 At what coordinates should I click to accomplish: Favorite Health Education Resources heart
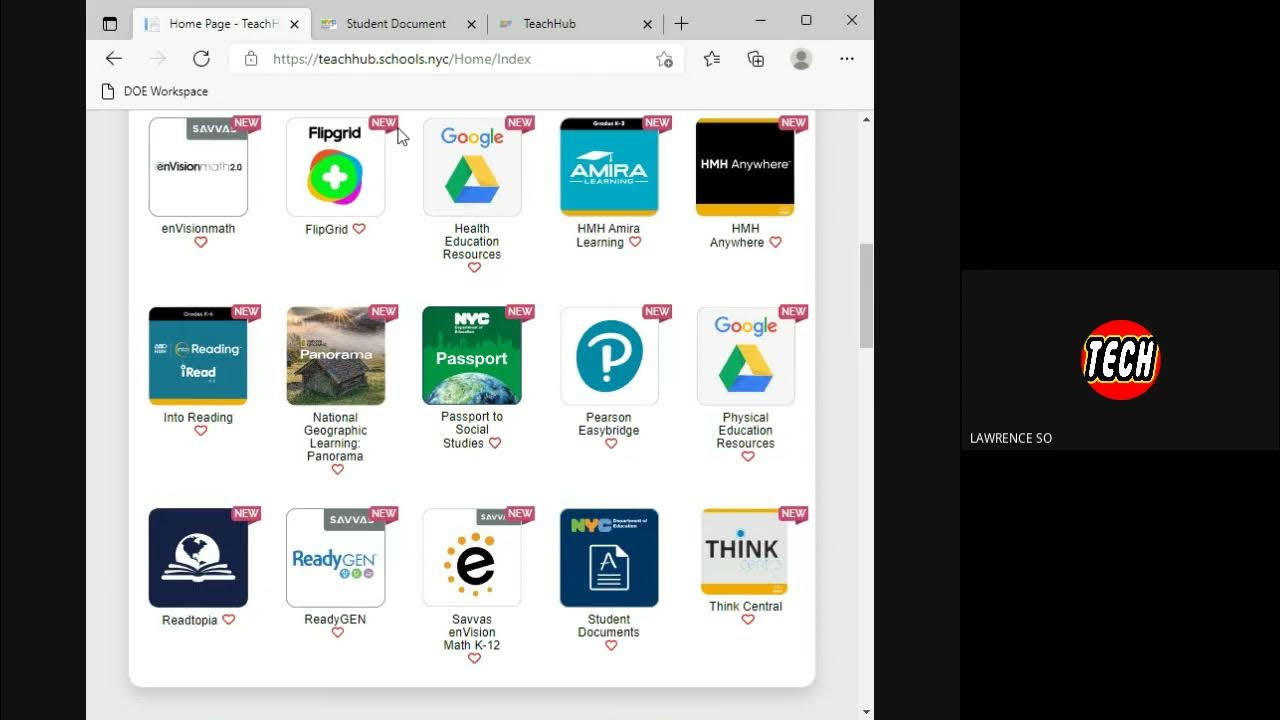474,268
